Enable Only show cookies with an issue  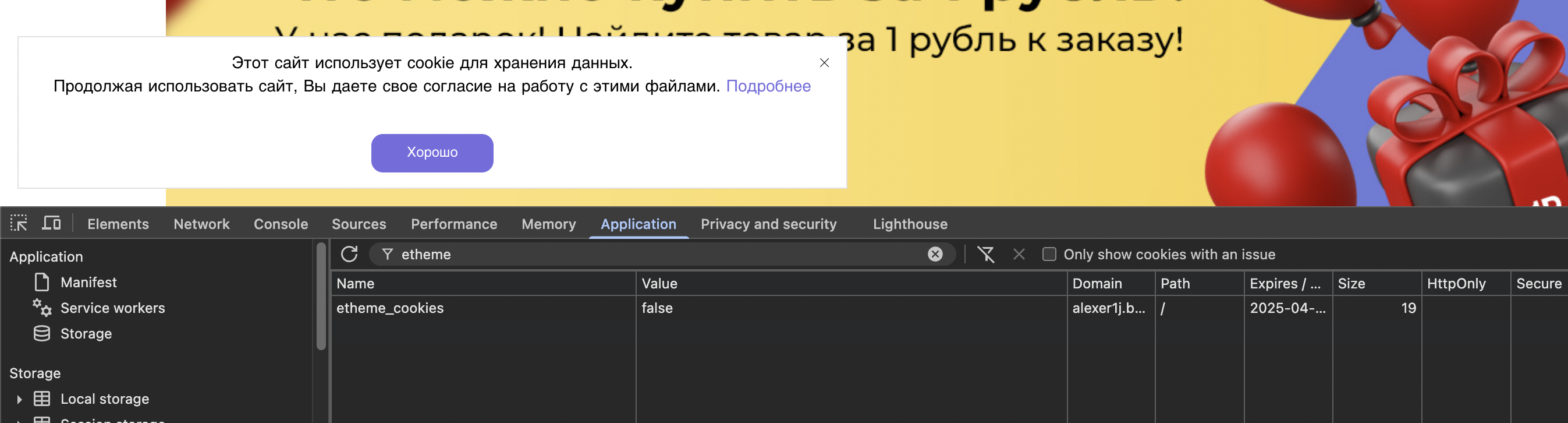point(1049,254)
